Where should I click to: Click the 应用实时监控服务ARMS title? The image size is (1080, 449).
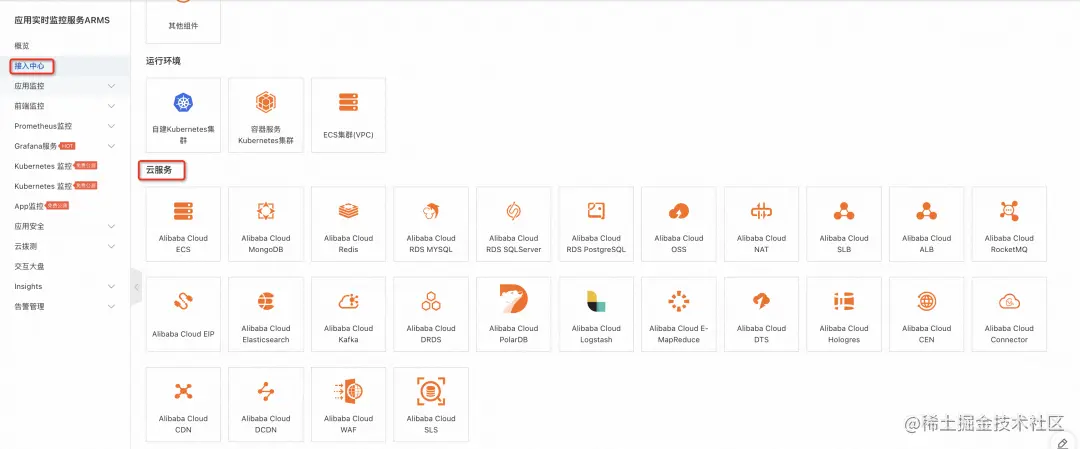(x=62, y=21)
